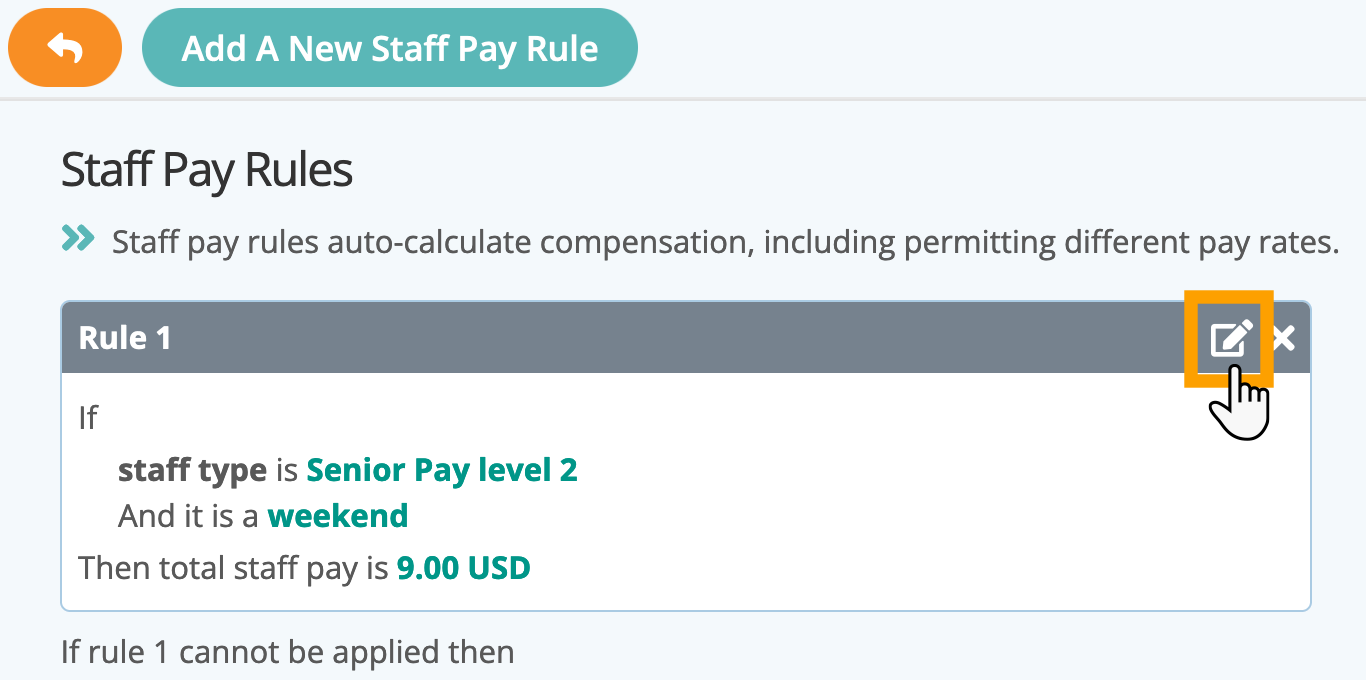The width and height of the screenshot is (1366, 680).
Task: Click the gray Rule 1 header bar
Action: tap(686, 338)
